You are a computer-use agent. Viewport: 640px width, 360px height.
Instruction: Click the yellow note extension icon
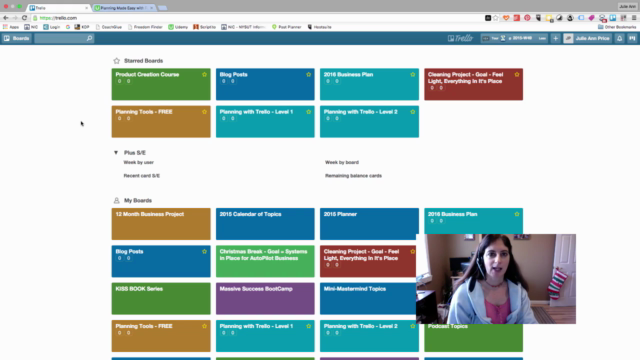549,18
